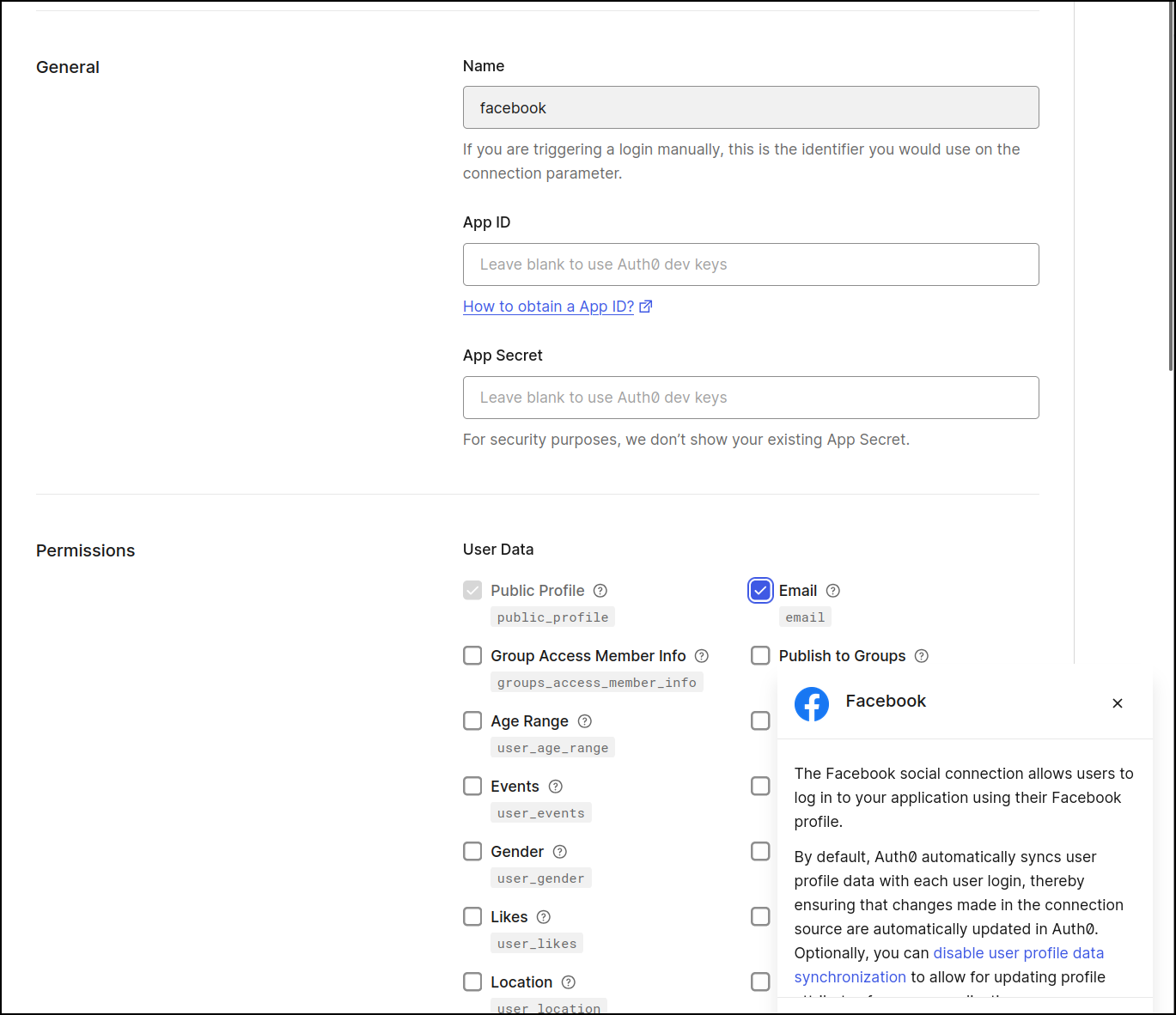Uncheck the Email permission checkbox
Viewport: 1176px width, 1015px height.
760,590
